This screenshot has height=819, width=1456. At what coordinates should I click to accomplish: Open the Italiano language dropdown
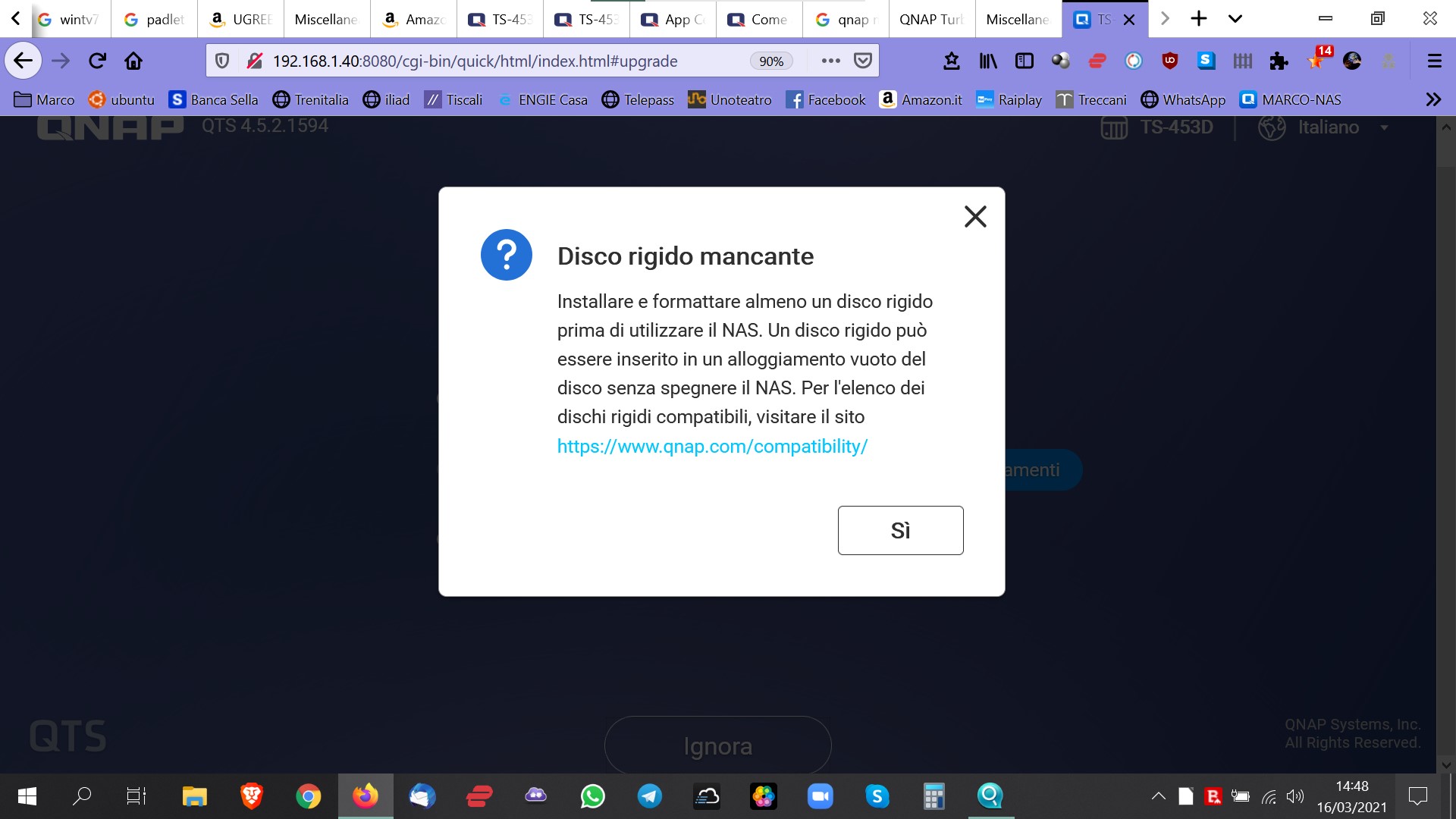coord(1327,127)
